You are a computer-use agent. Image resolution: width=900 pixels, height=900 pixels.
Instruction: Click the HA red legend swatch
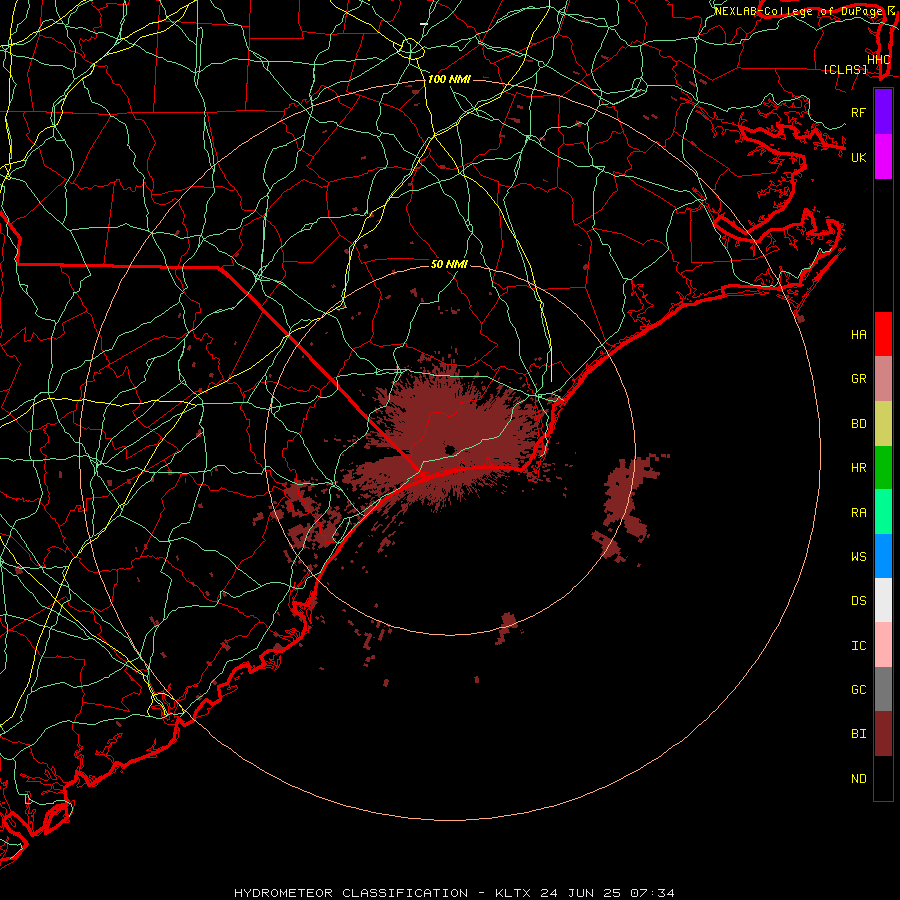(883, 334)
